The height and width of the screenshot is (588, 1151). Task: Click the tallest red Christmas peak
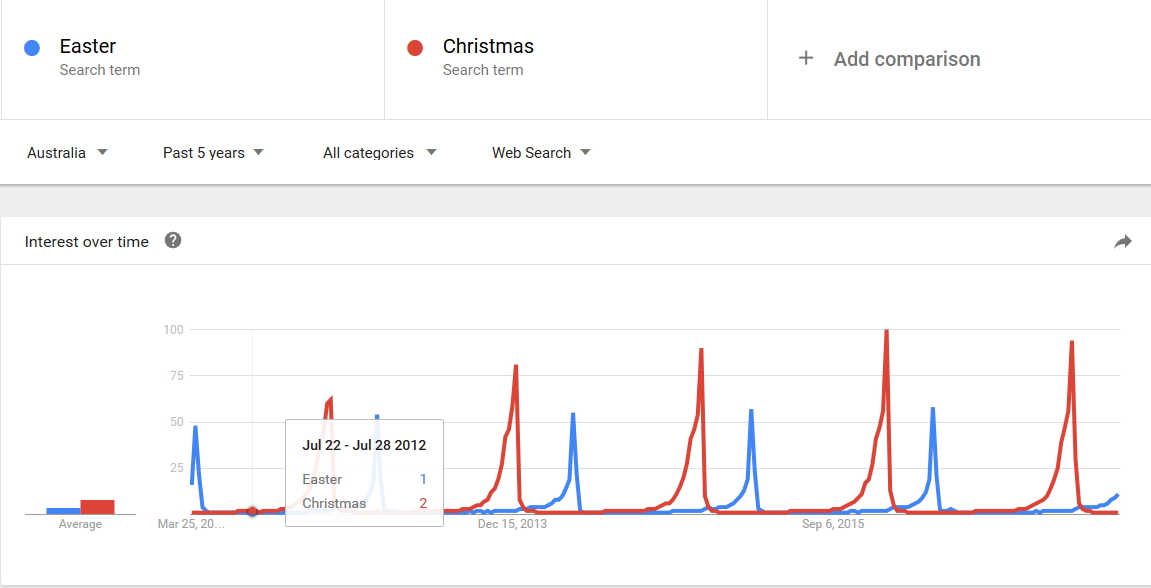887,332
